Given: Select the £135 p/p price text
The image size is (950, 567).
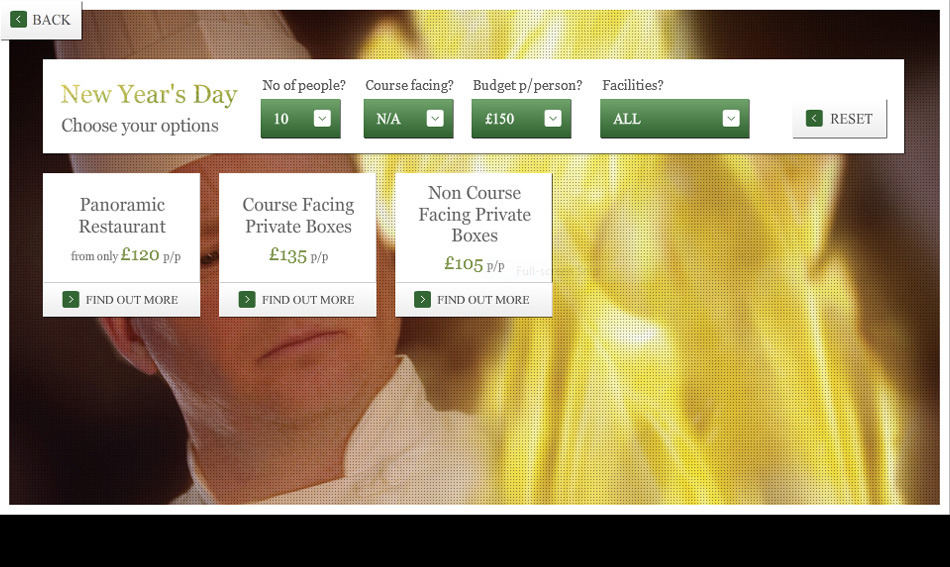Looking at the screenshot, I should pos(298,255).
